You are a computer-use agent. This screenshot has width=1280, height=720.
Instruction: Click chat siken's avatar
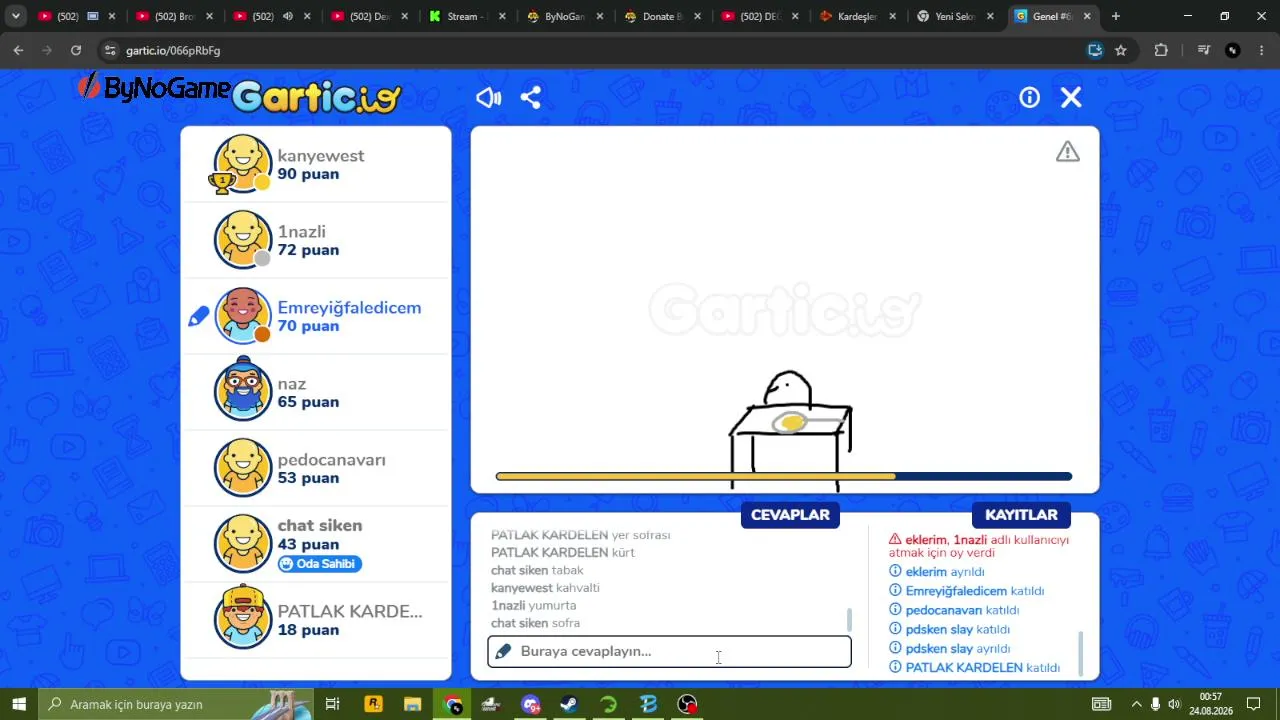(243, 544)
